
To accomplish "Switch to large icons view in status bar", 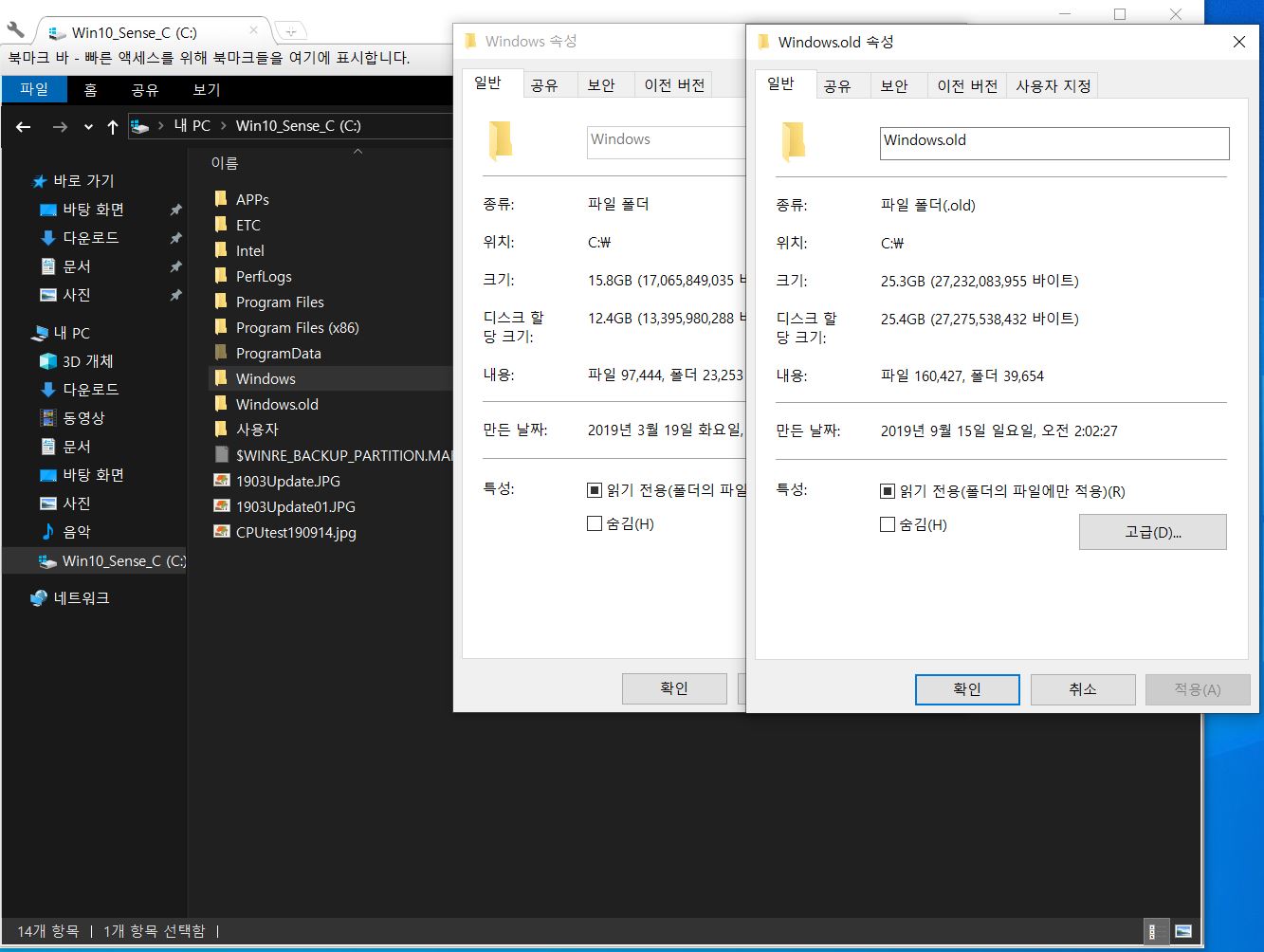I will point(1182,931).
